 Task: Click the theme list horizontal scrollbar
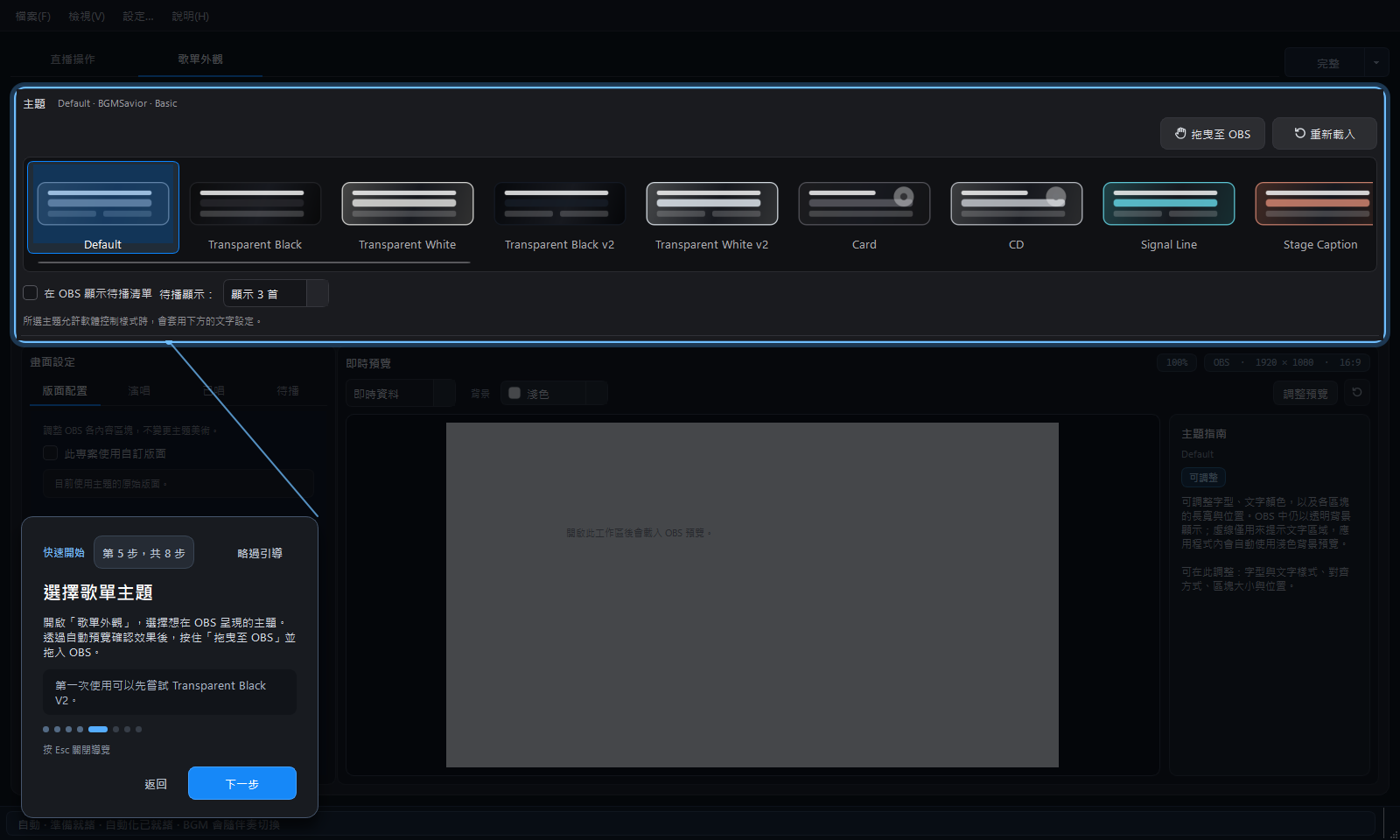click(254, 262)
